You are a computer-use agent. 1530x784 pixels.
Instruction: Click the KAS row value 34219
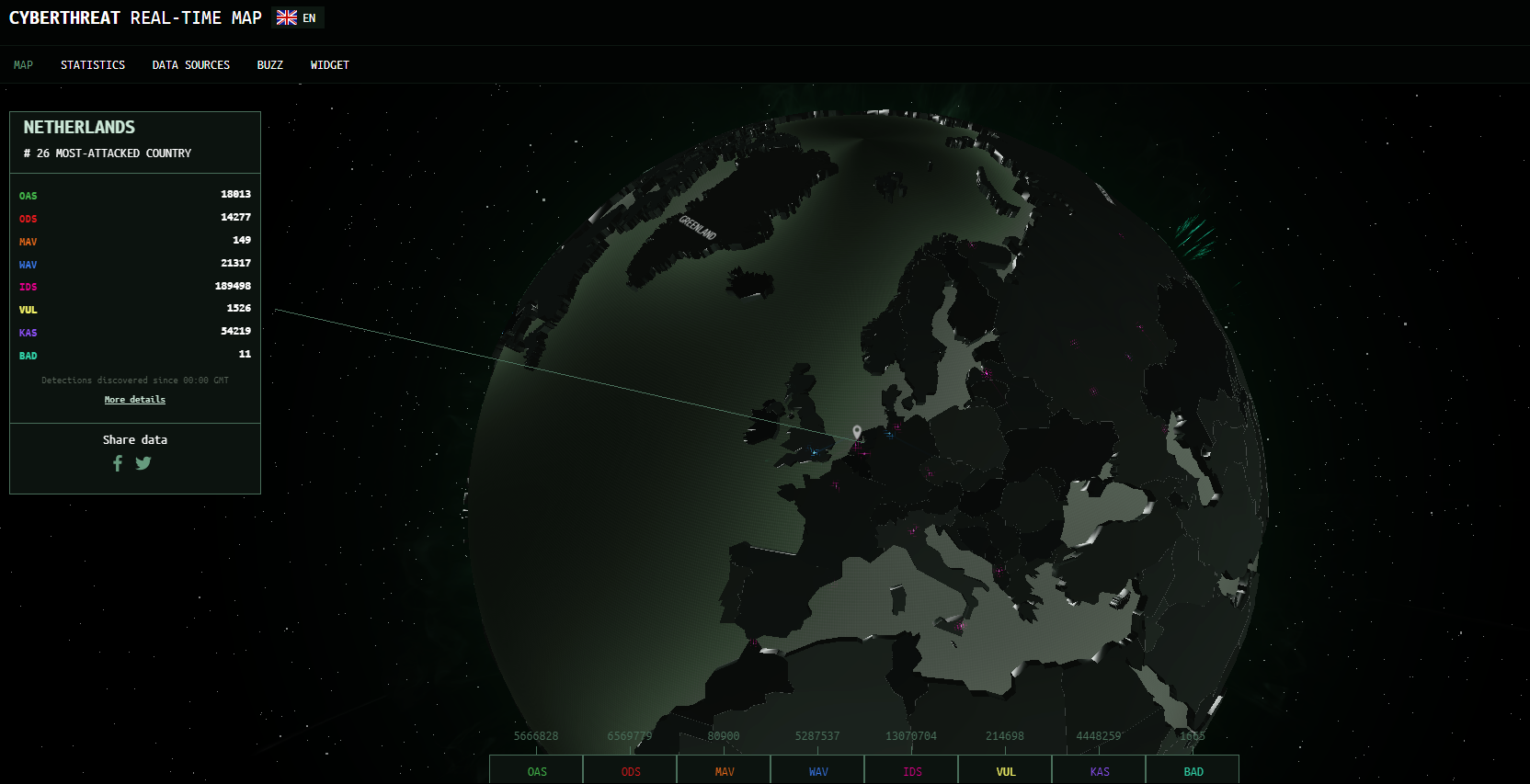[235, 332]
